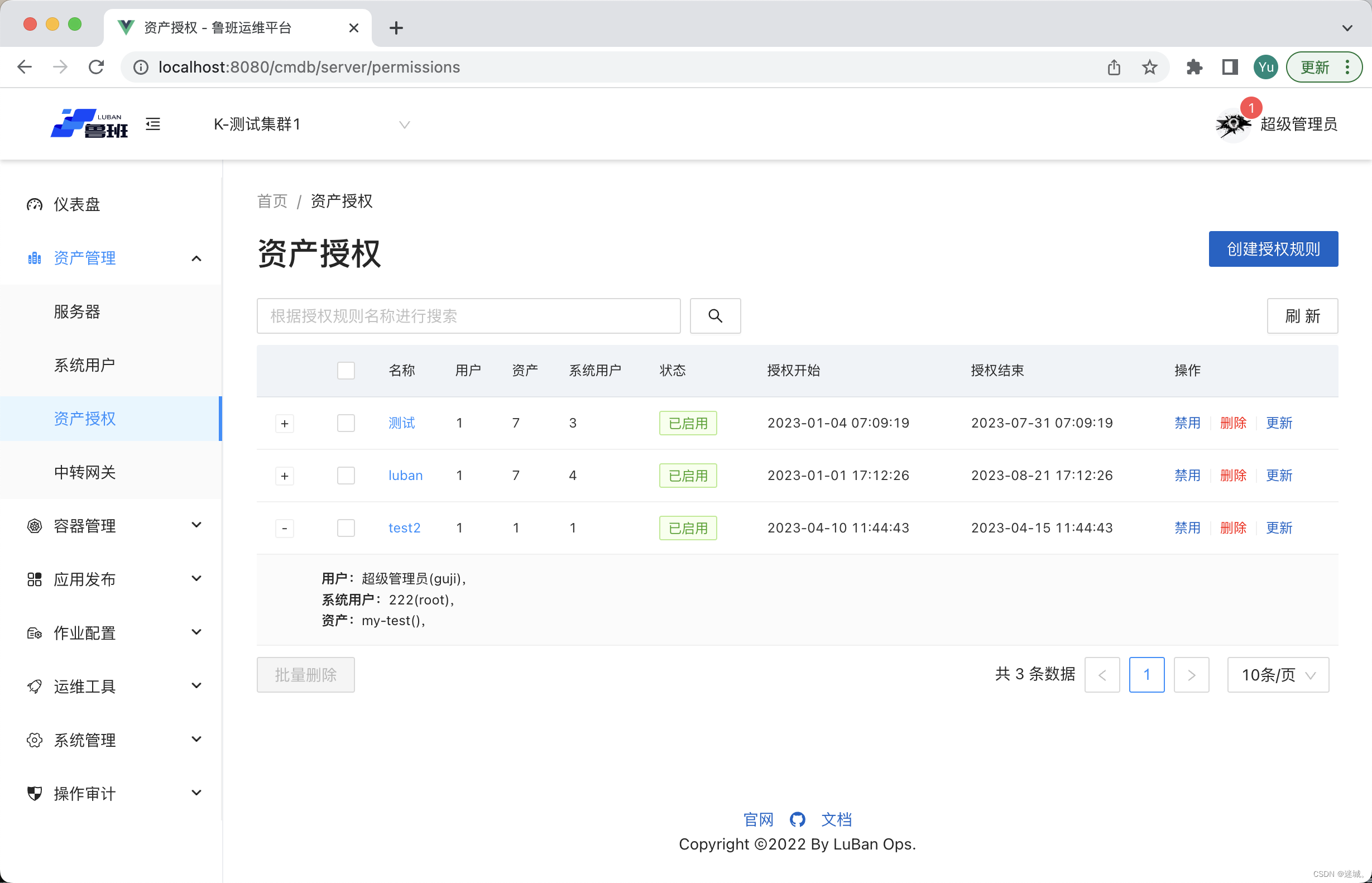Open the K-测试集群1 cluster dropdown
The image size is (1372, 883).
311,124
